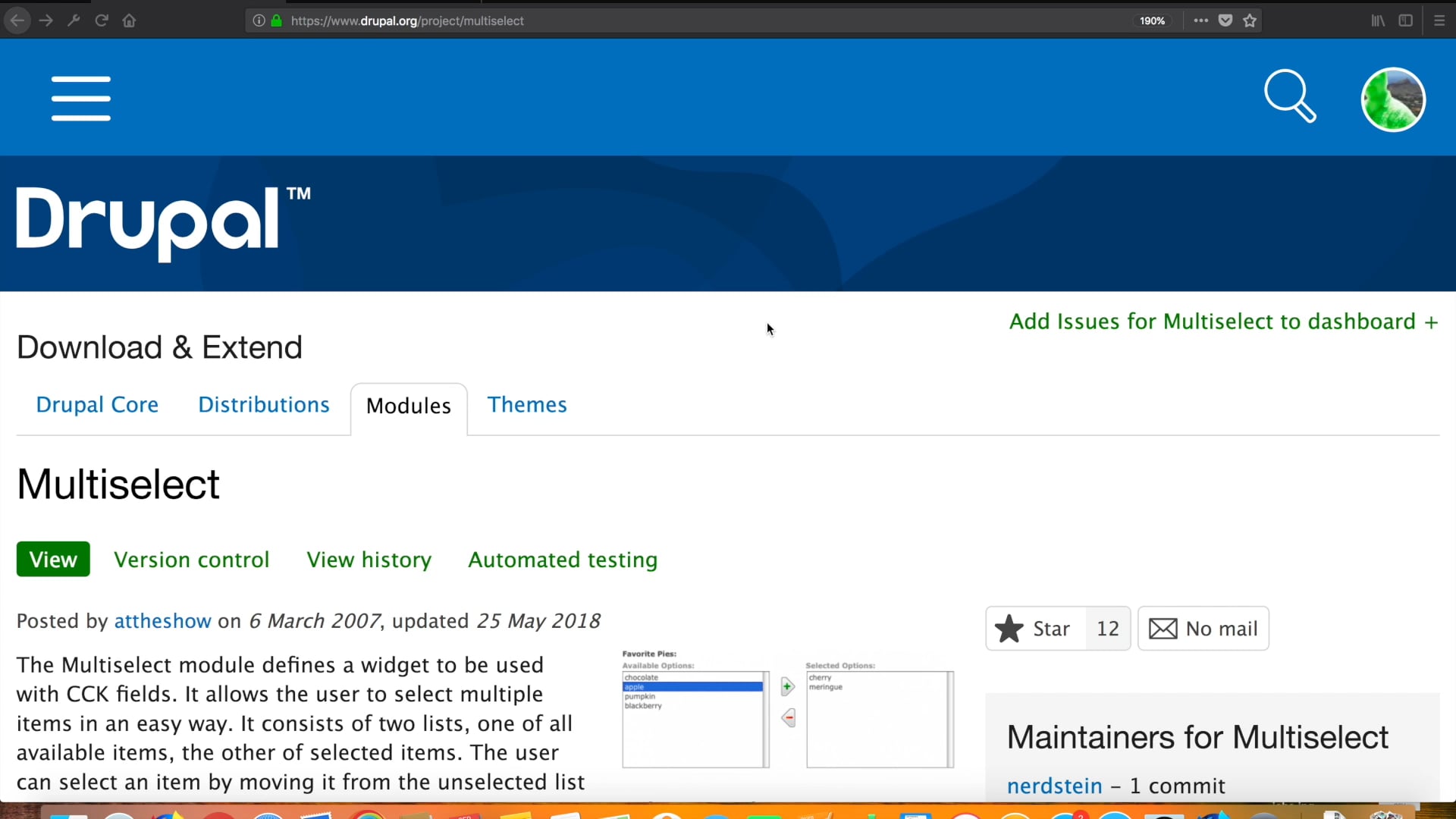Click the 190% zoom level control
1456x819 pixels.
tap(1152, 20)
